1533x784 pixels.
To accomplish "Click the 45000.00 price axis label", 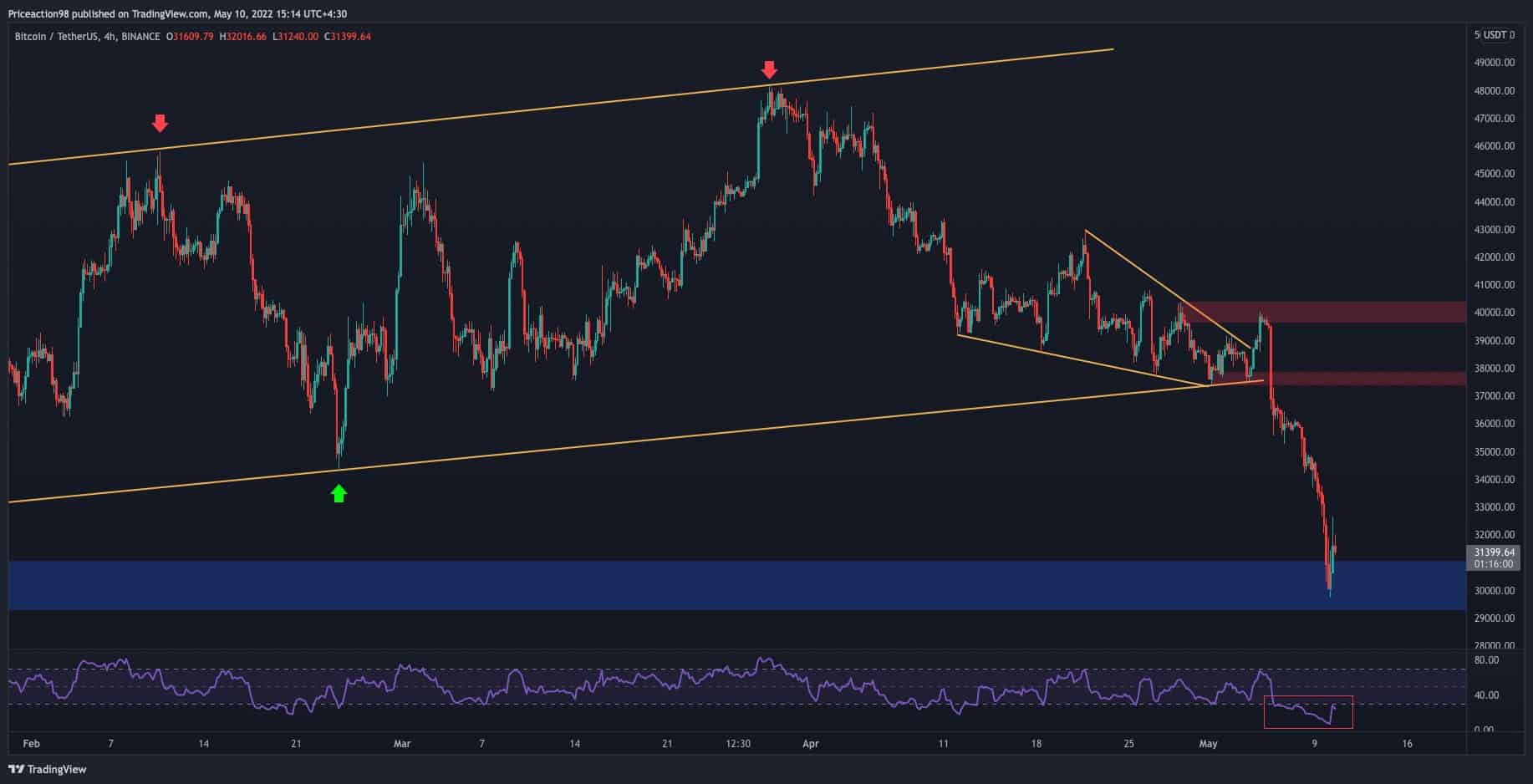I will point(1495,174).
